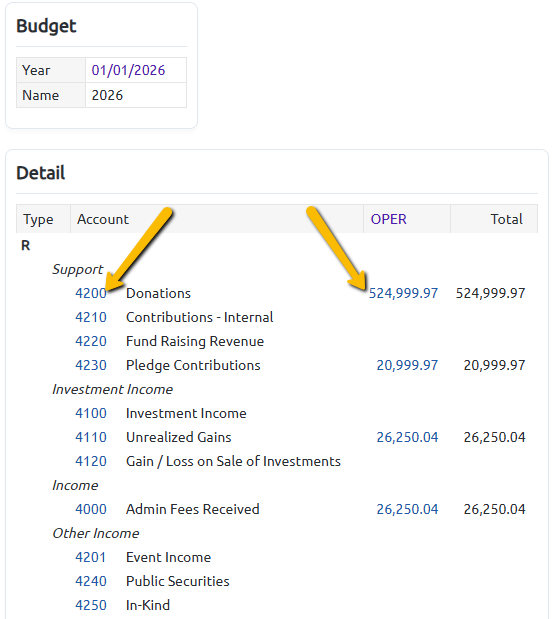Select the Unrealized Gains text

pos(178,437)
